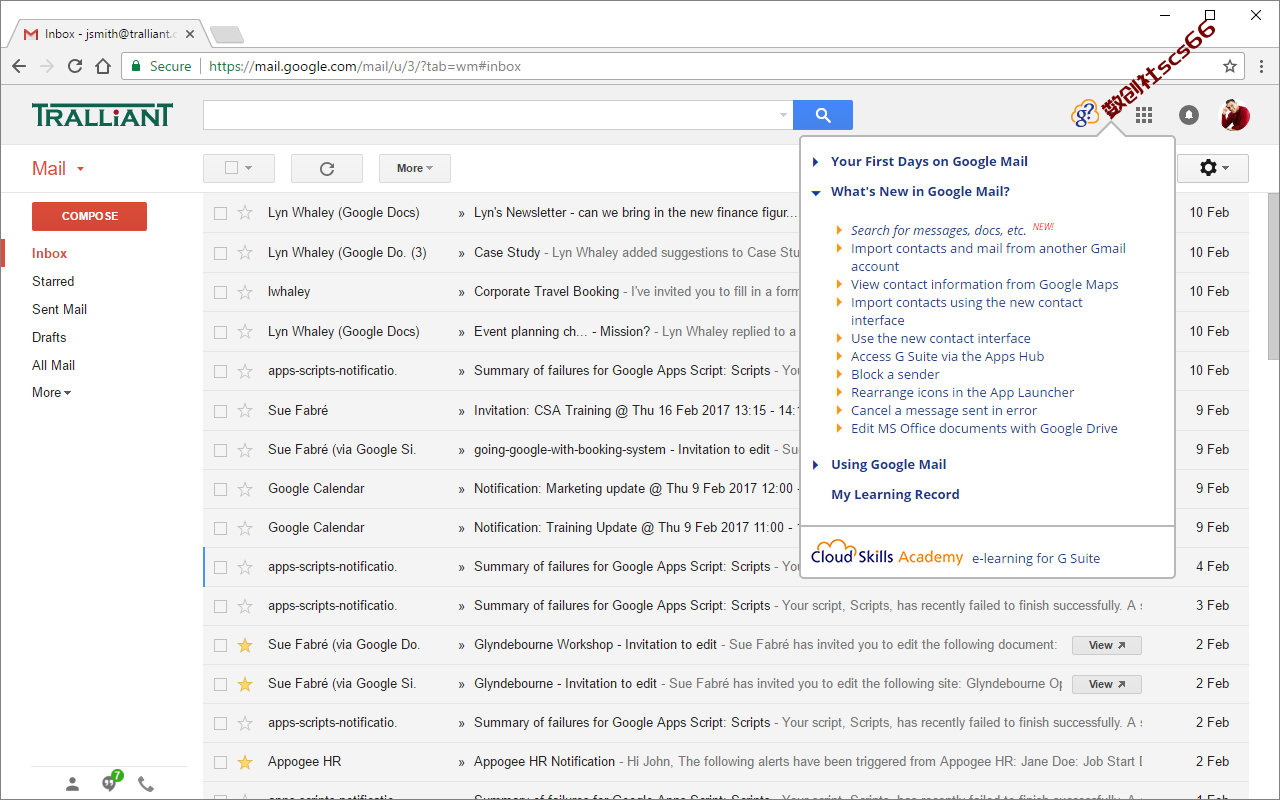Open the More actions dropdown in toolbar

click(x=415, y=168)
